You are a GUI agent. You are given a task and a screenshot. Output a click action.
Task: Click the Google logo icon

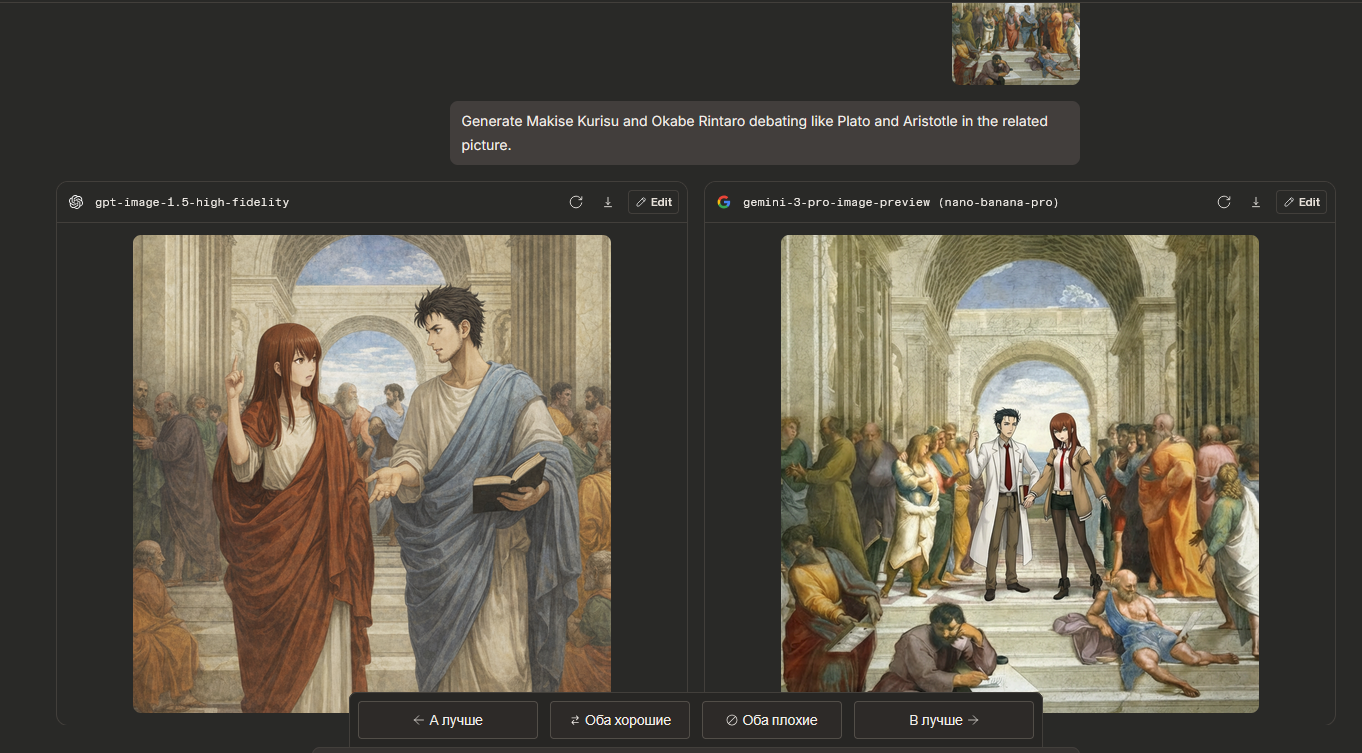click(x=724, y=202)
